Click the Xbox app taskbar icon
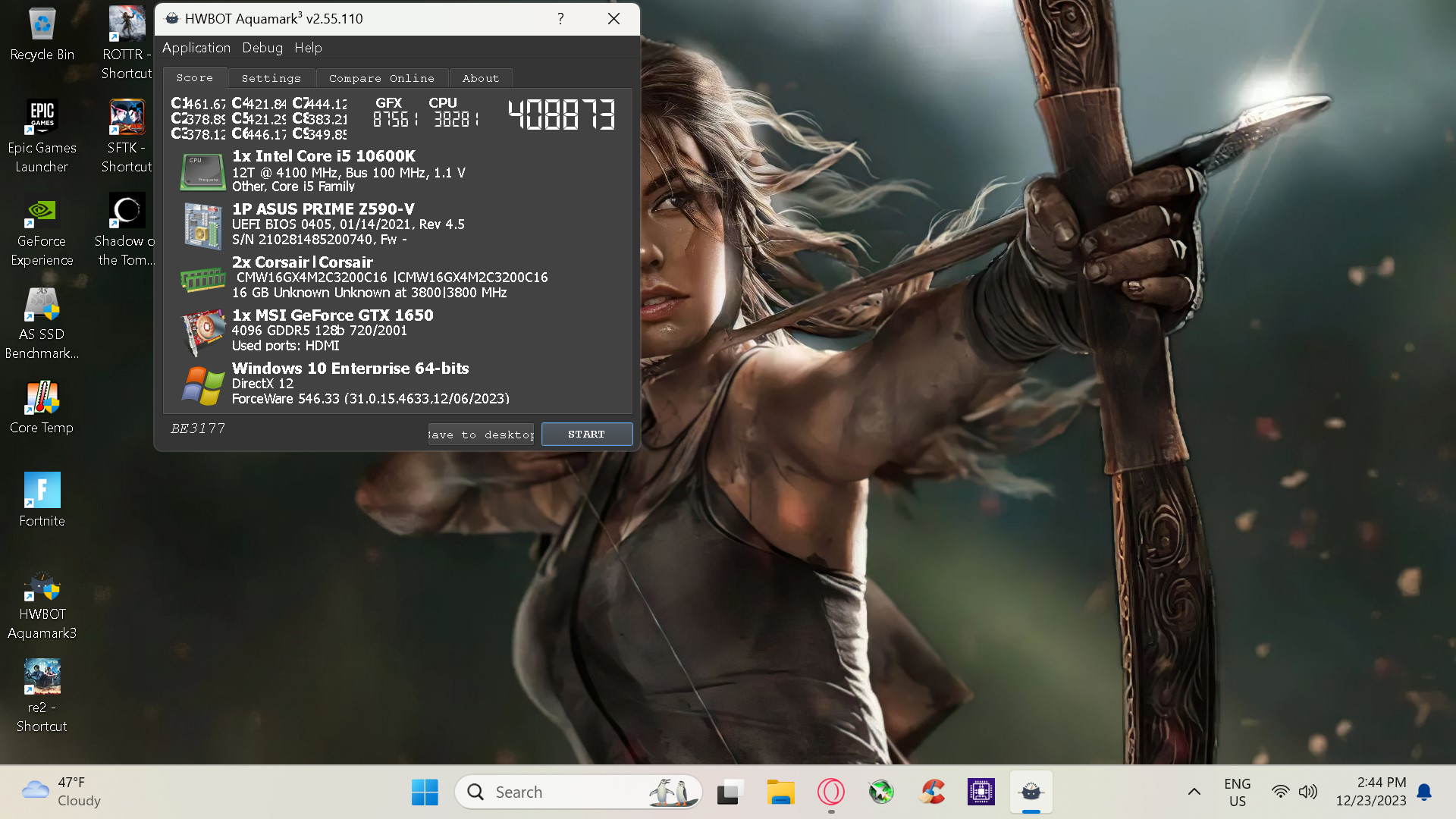This screenshot has width=1456, height=819. pyautogui.click(x=880, y=792)
